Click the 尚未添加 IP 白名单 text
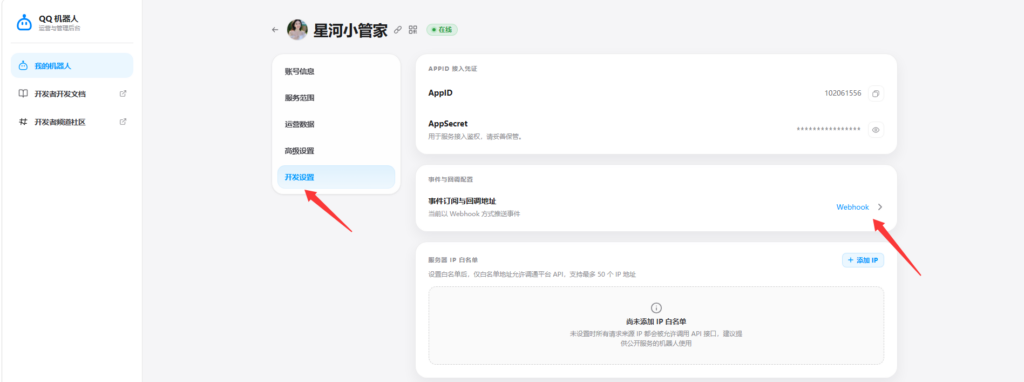1024x382 pixels. click(x=656, y=322)
